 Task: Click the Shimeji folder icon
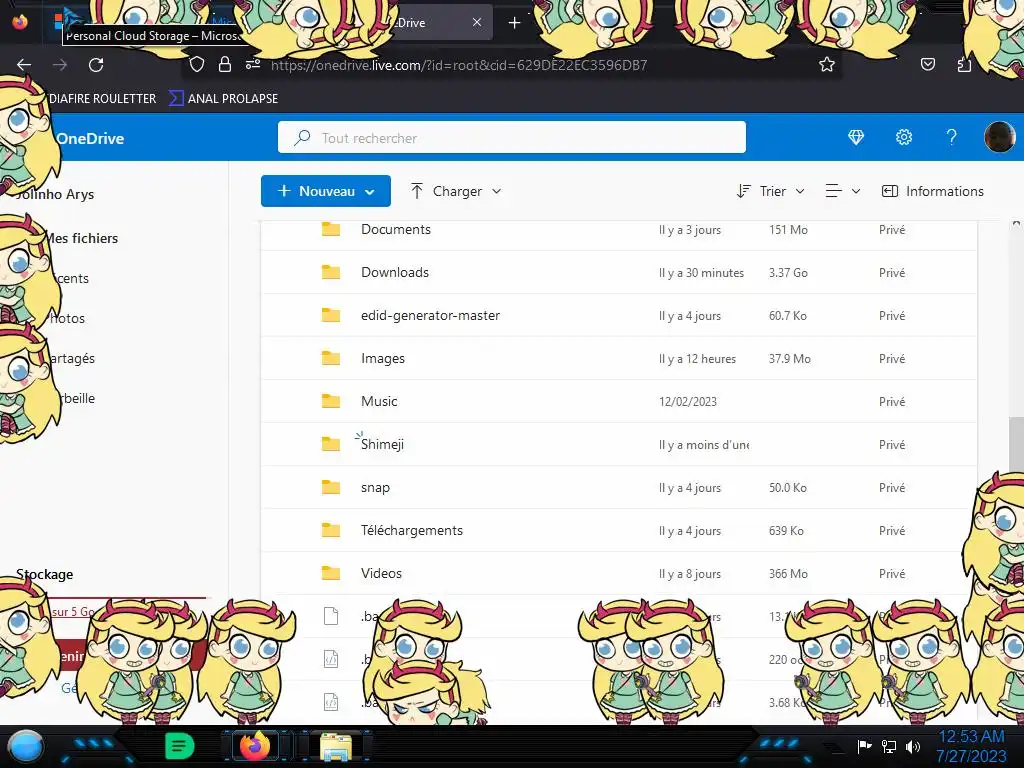click(331, 444)
